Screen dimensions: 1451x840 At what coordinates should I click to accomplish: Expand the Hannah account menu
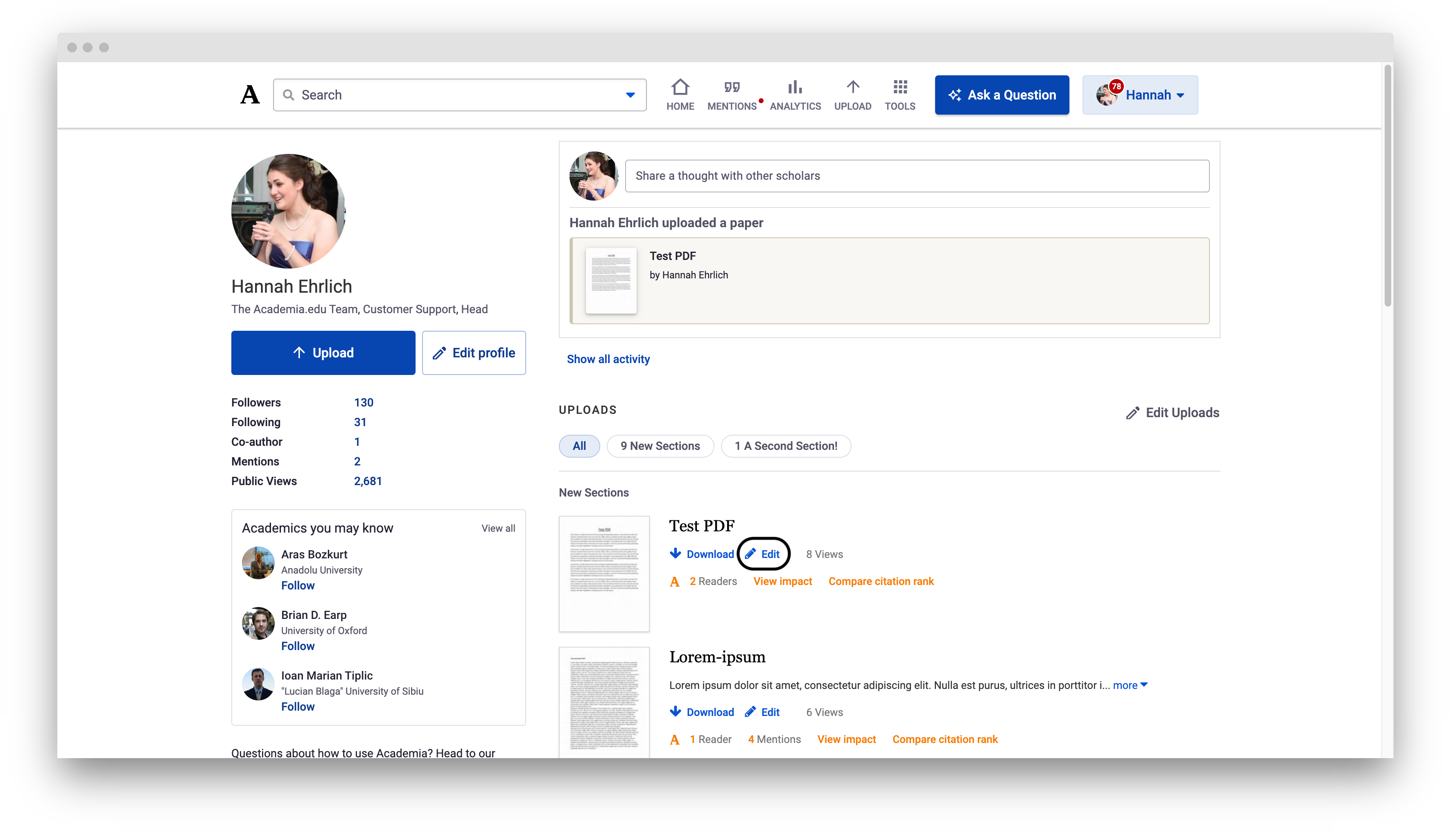1181,95
